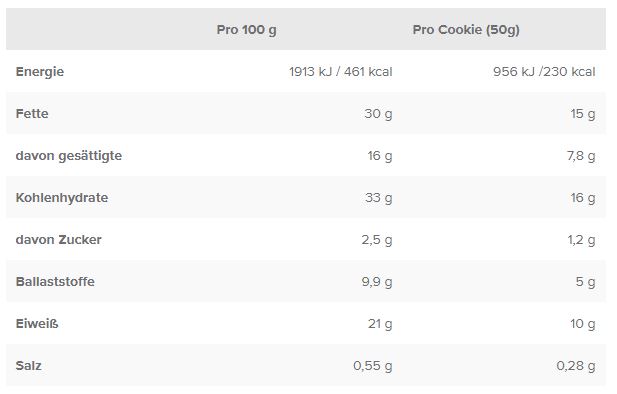Click the 1913 kJ / 461 kcal value
Viewport: 617px width, 394px height.
(341, 72)
